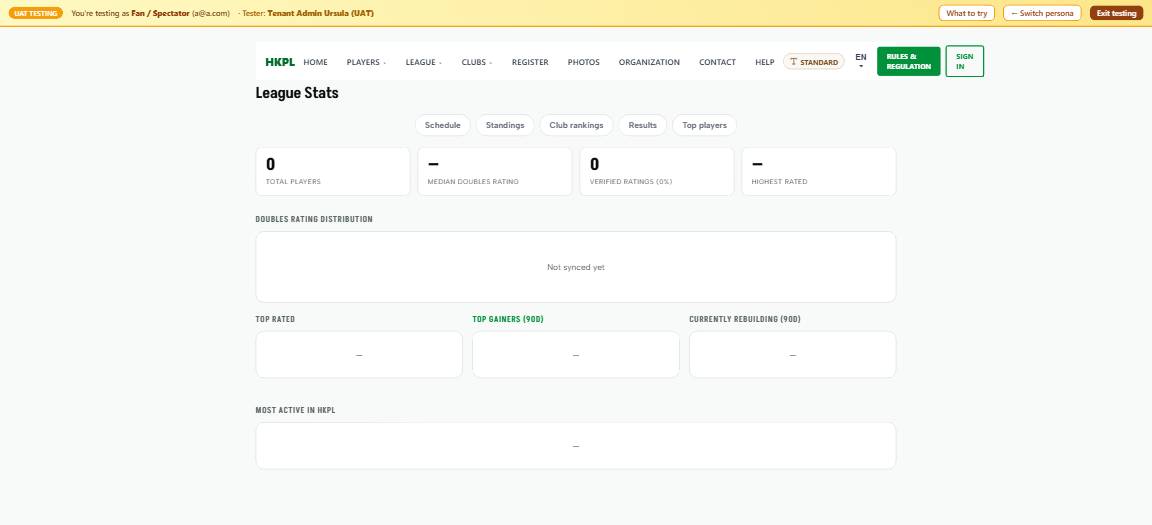Screen dimensions: 1152x525
Task: Expand the PLAYERS dropdown menu
Action: coord(366,62)
